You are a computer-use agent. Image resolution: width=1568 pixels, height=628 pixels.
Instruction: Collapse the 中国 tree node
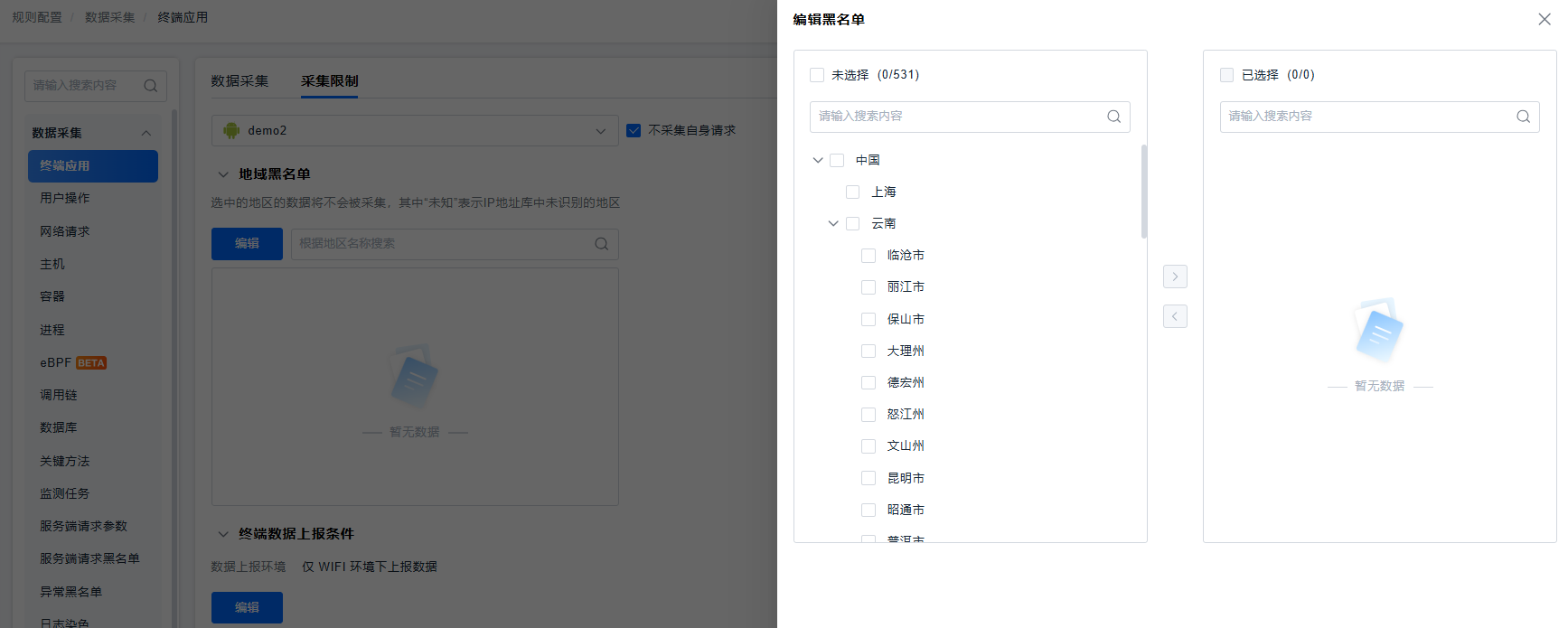tap(818, 161)
